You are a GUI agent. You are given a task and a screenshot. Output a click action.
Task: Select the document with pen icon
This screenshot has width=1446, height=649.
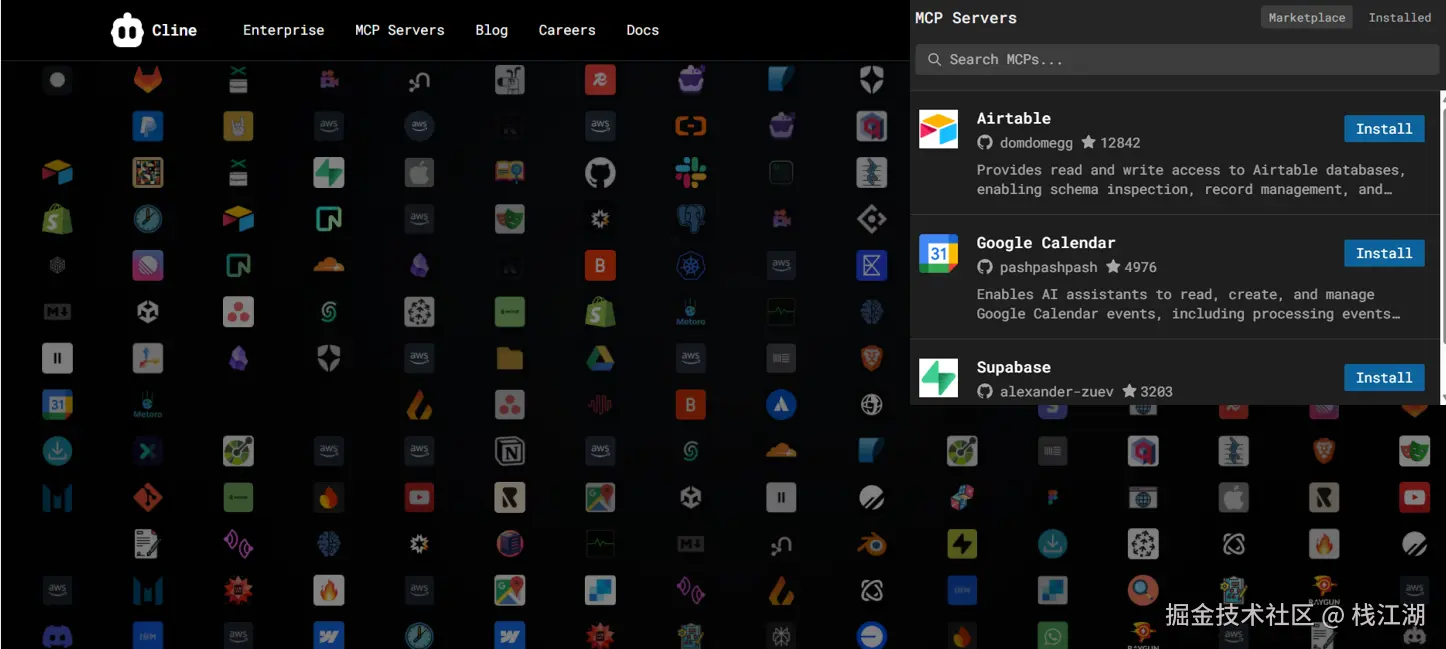point(148,544)
